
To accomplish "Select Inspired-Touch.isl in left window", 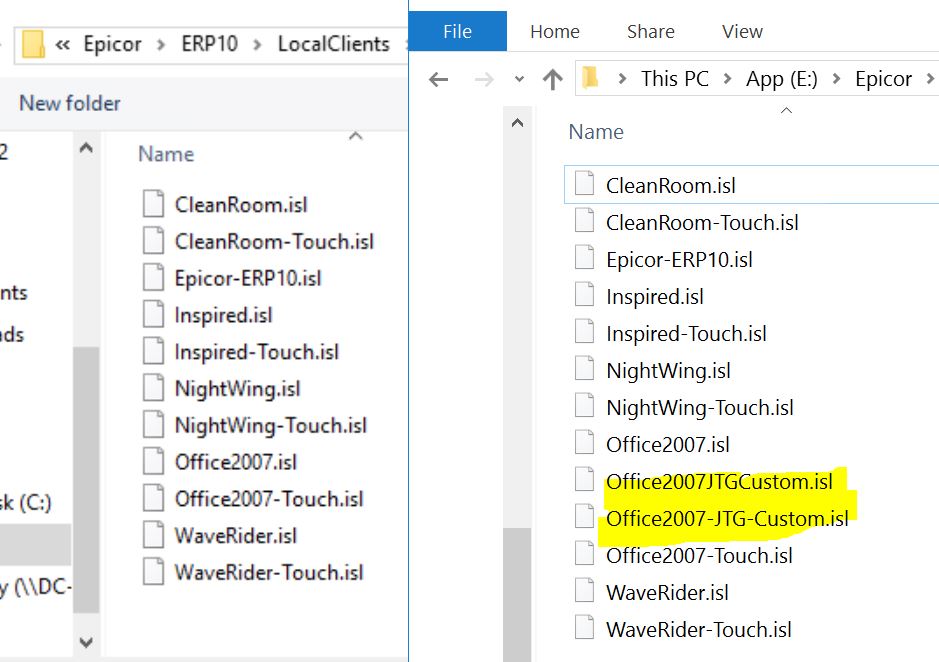I will click(256, 352).
